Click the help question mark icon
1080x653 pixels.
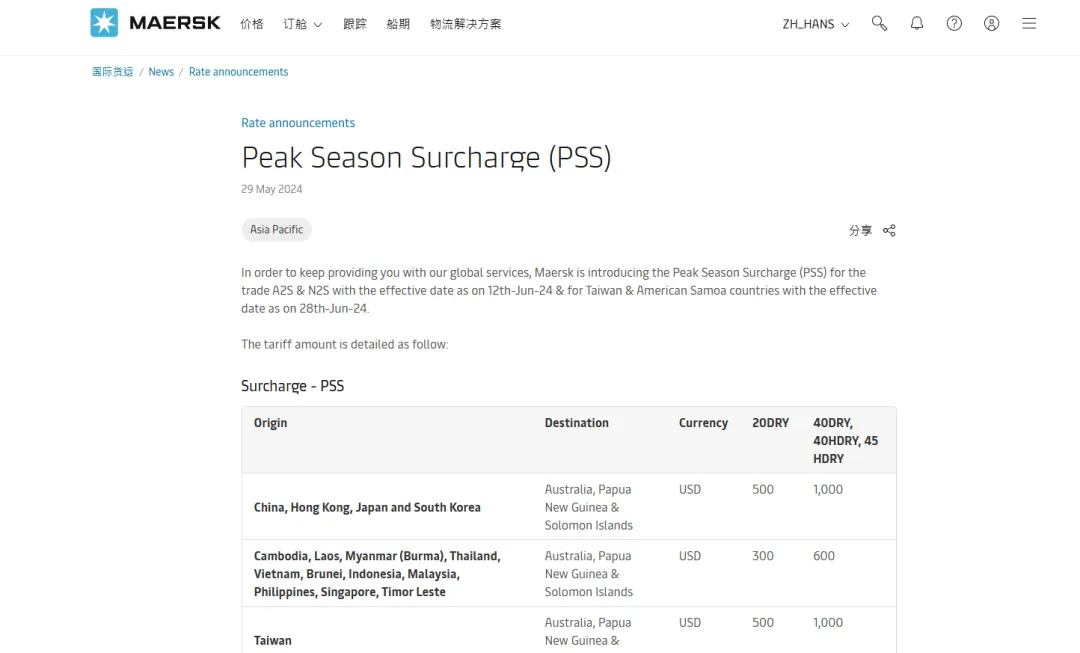954,23
